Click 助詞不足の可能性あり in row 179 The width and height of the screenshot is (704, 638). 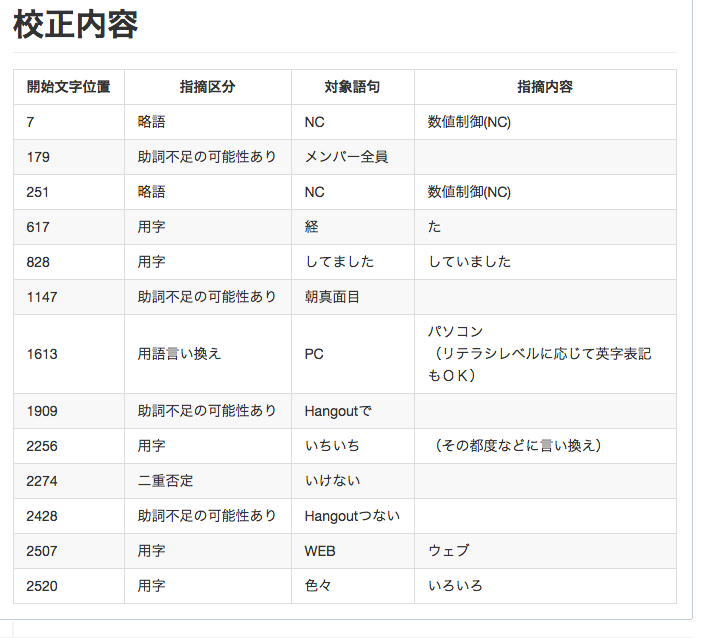(207, 157)
